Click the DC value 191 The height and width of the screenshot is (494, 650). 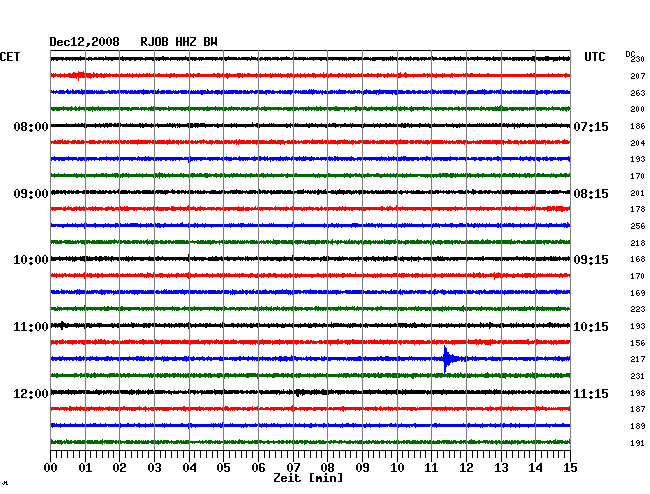pyautogui.click(x=638, y=443)
